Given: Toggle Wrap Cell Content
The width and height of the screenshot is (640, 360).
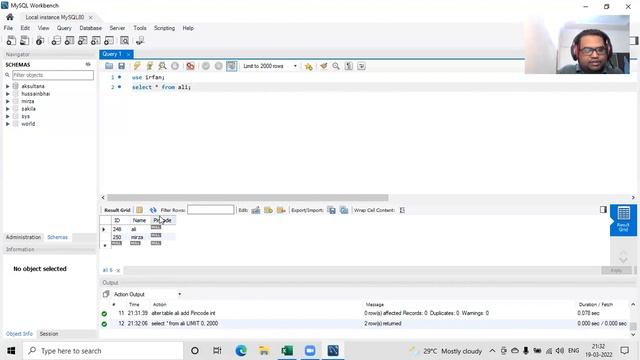Looking at the screenshot, I should pos(402,210).
